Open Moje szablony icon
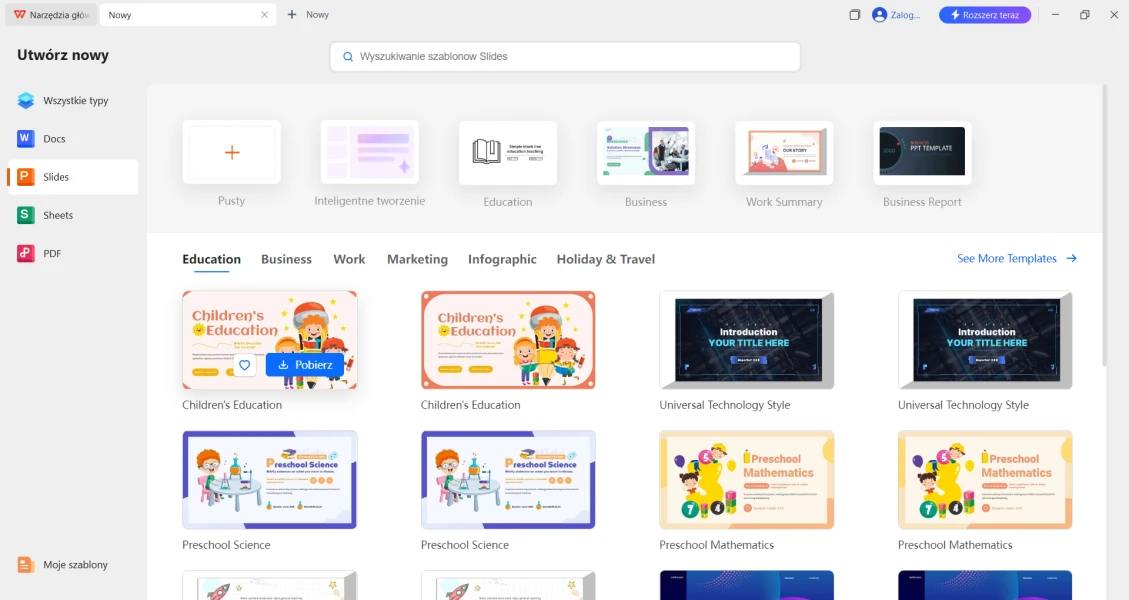The height and width of the screenshot is (600, 1129). click(x=26, y=565)
